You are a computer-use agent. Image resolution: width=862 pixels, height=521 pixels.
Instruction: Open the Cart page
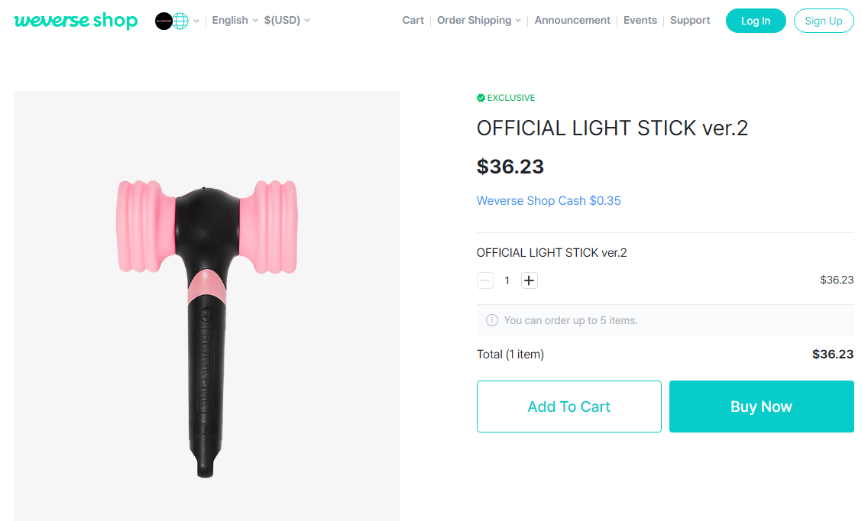click(x=413, y=20)
